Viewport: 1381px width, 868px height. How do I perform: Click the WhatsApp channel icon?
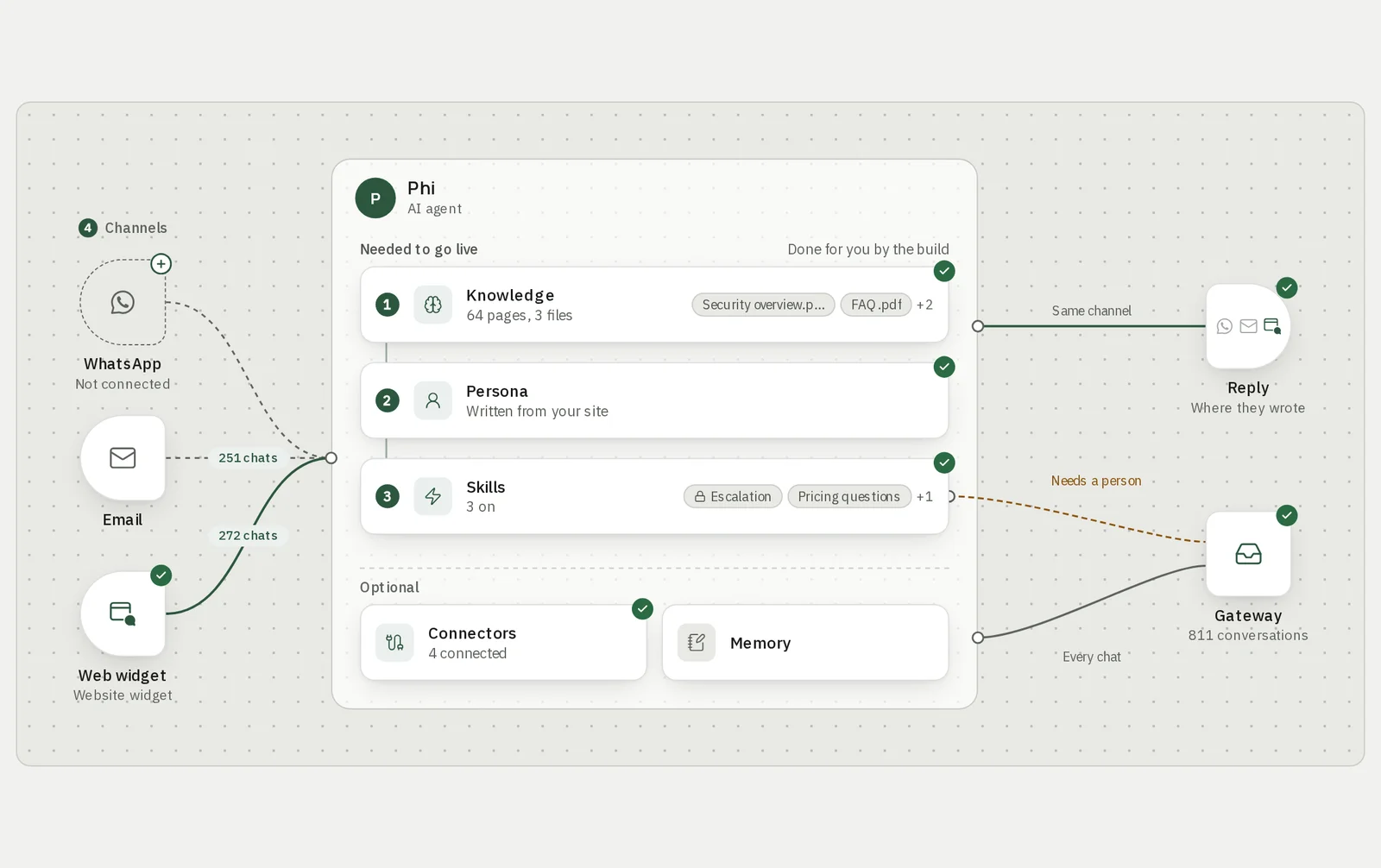click(123, 302)
